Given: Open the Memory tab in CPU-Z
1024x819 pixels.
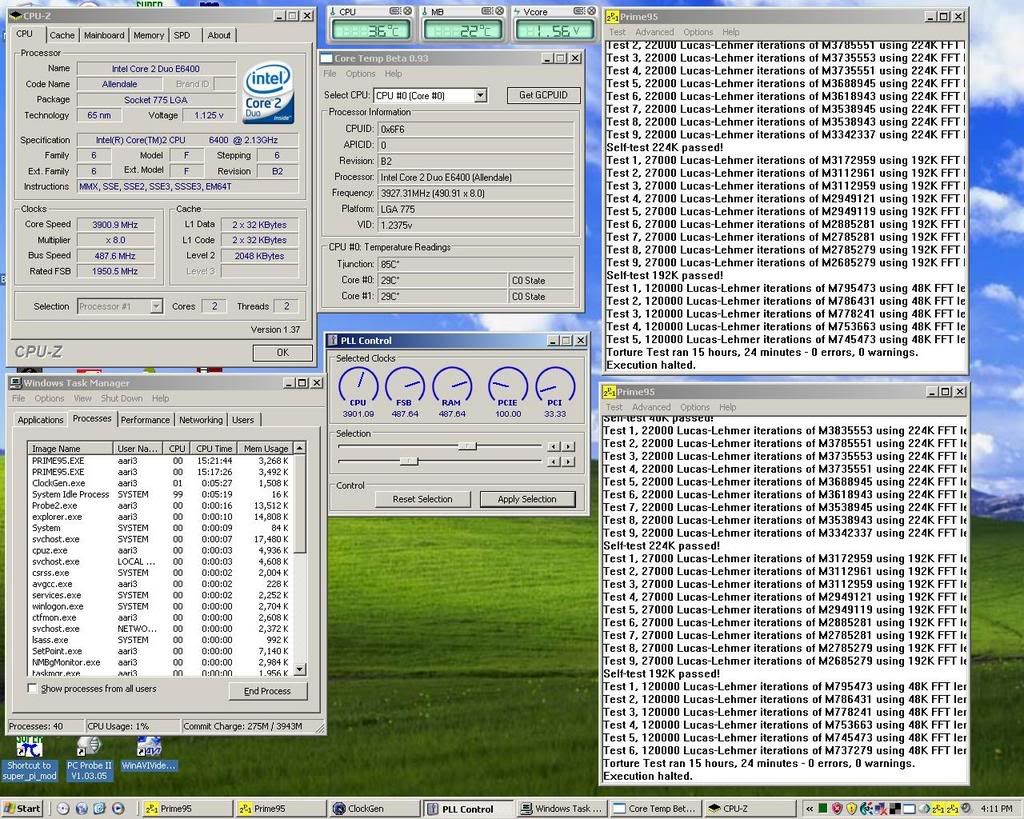Looking at the screenshot, I should 148,35.
